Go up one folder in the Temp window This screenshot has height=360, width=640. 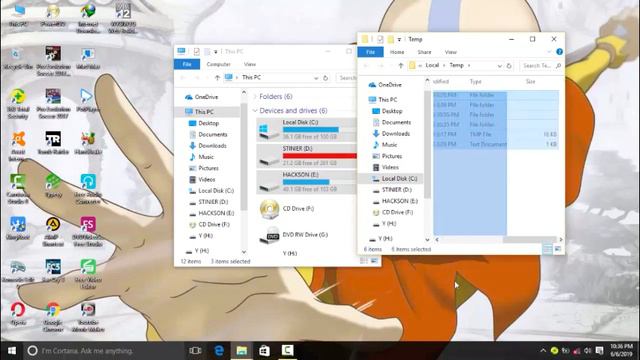tap(401, 65)
